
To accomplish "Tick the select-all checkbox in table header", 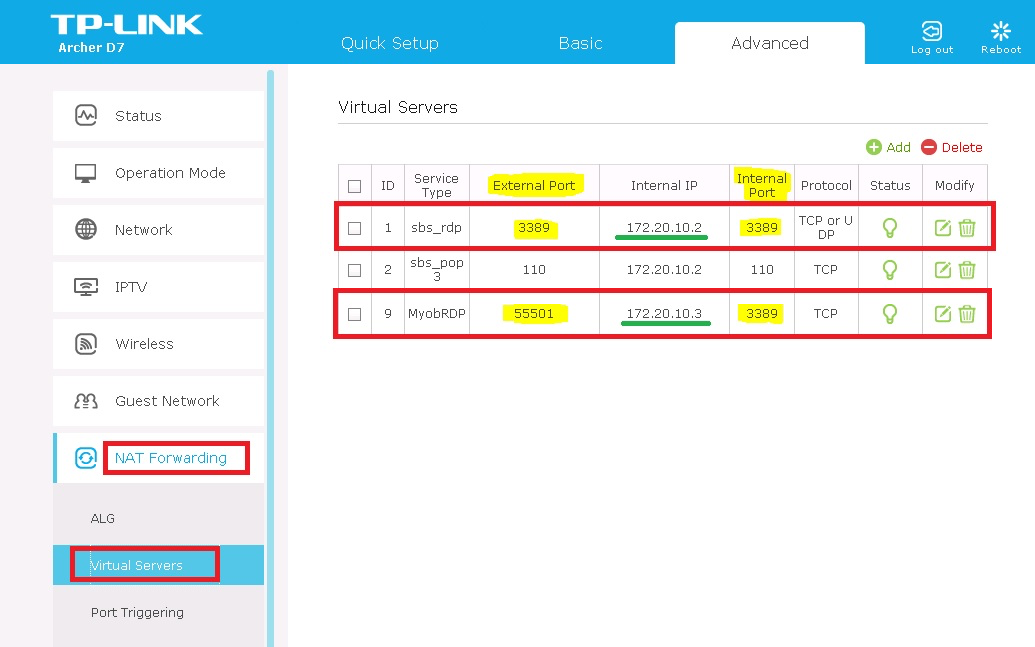I will pyautogui.click(x=354, y=186).
